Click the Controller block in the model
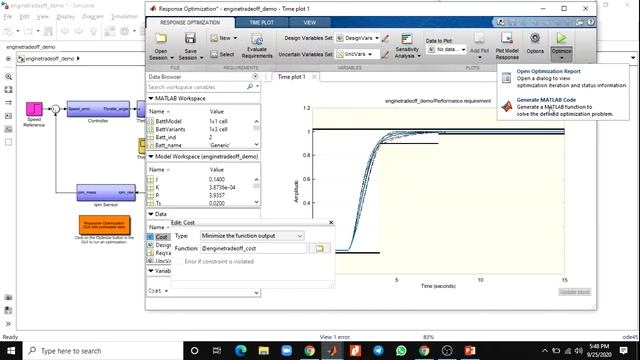 [98, 109]
